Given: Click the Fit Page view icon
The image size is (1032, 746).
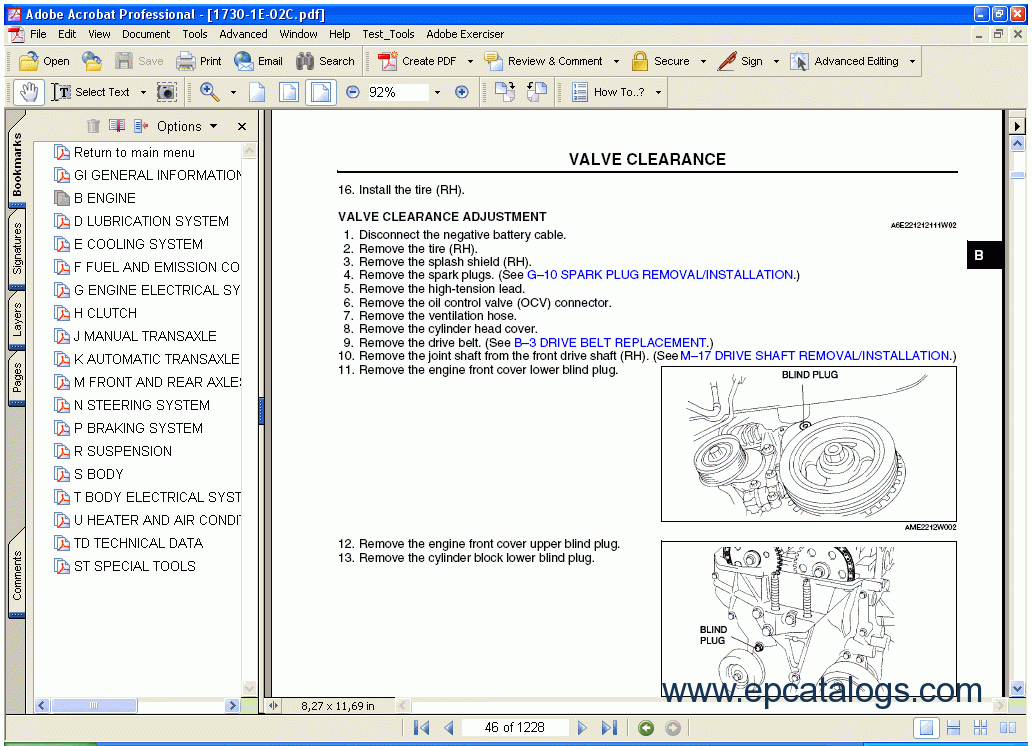Looking at the screenshot, I should coord(289,92).
